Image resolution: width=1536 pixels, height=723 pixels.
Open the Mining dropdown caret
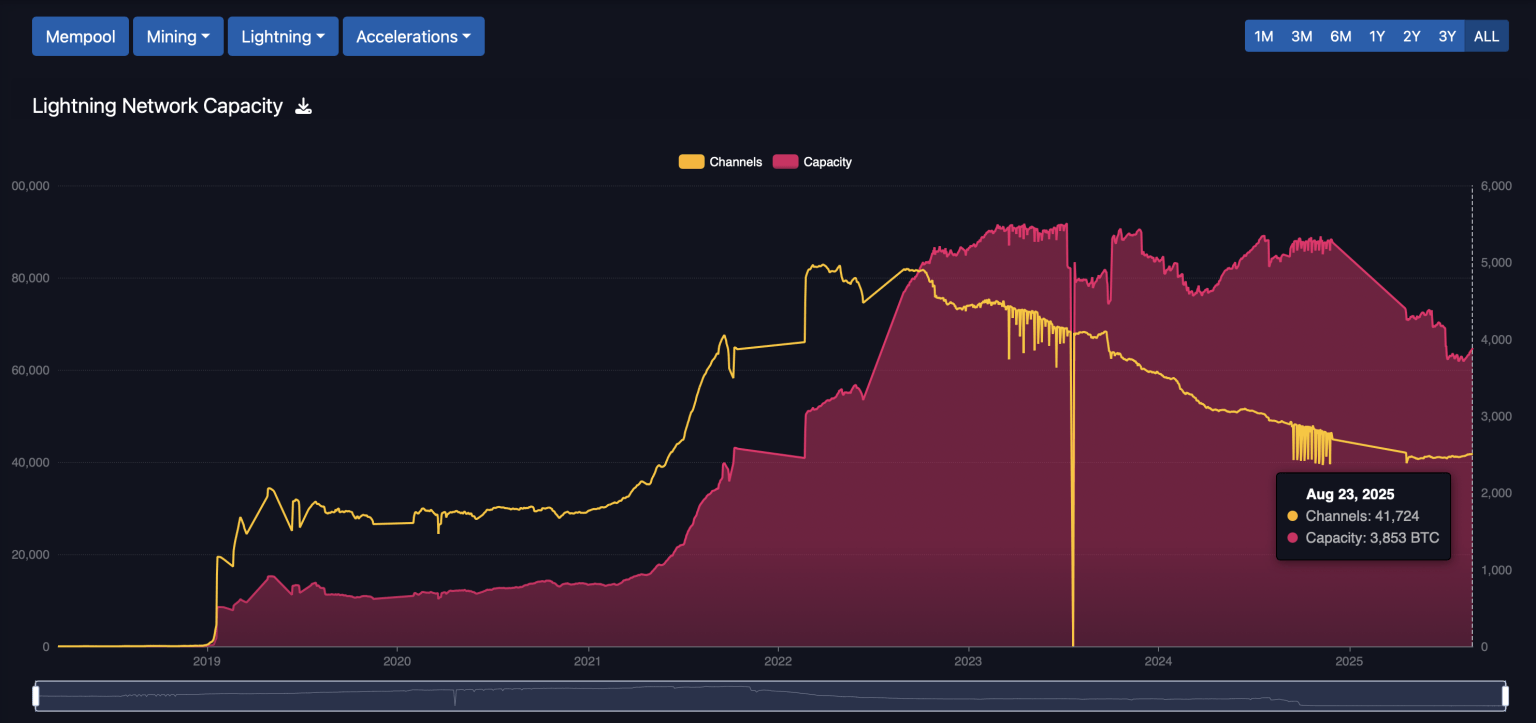(x=206, y=36)
